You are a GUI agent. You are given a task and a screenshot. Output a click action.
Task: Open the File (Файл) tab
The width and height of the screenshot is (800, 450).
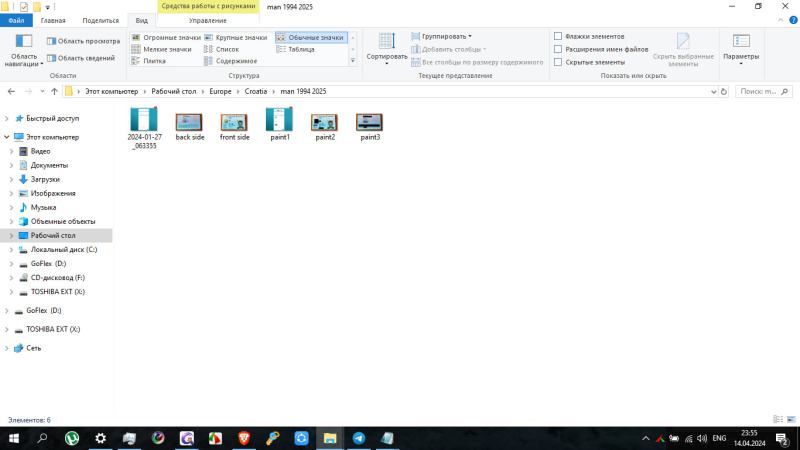click(15, 20)
